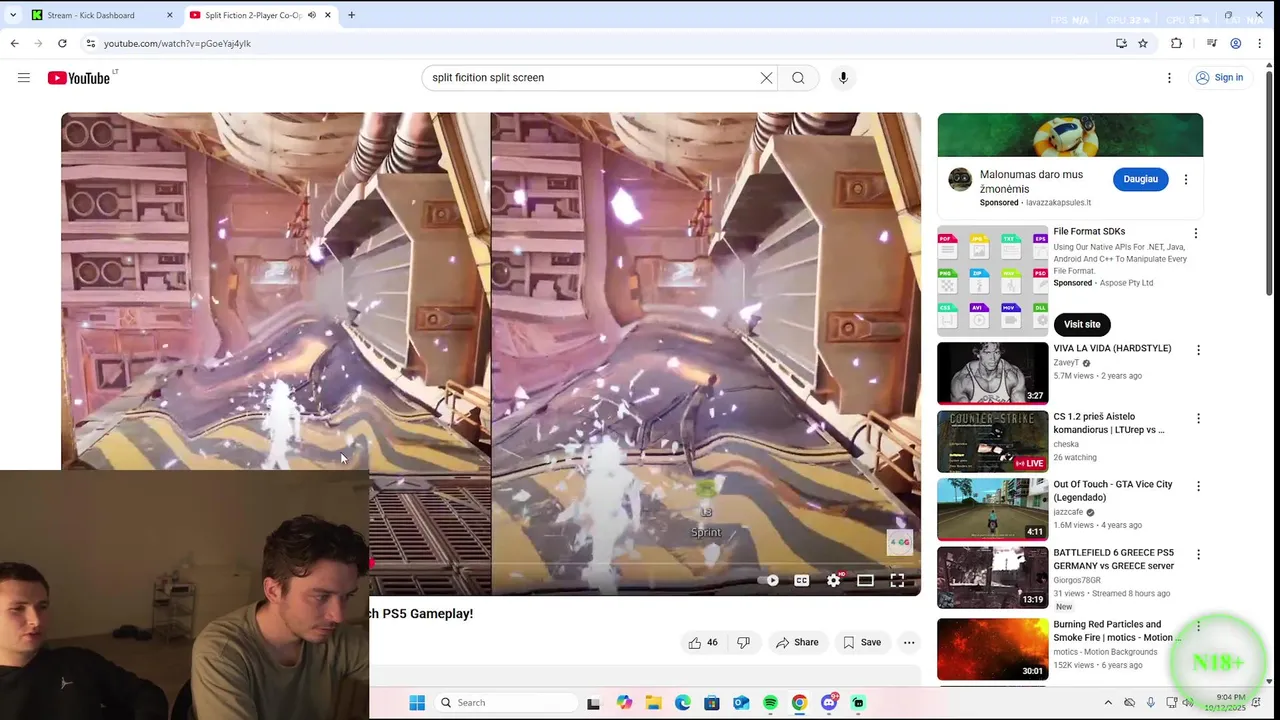The image size is (1280, 720).
Task: Go back in the browser
Action: tap(14, 43)
